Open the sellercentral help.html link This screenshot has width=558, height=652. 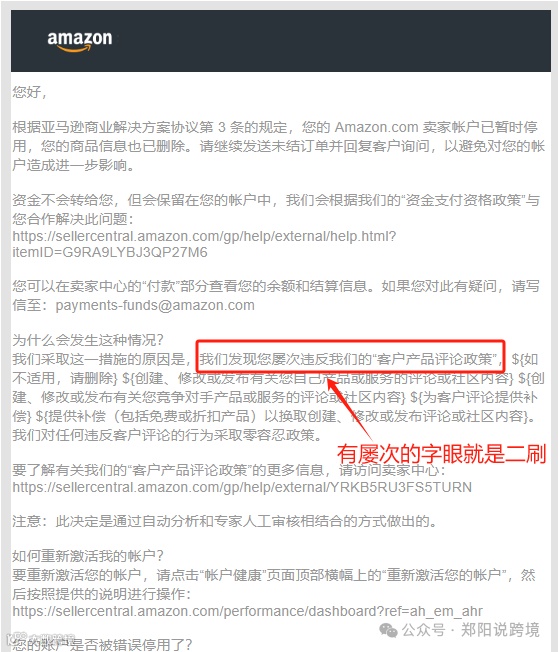coord(204,236)
